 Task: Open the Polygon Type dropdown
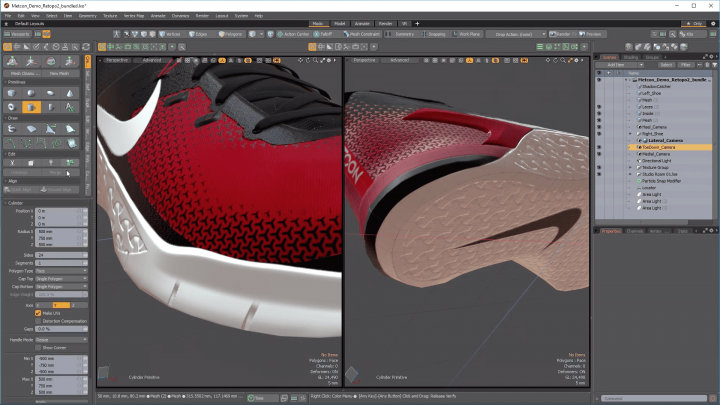(59, 270)
